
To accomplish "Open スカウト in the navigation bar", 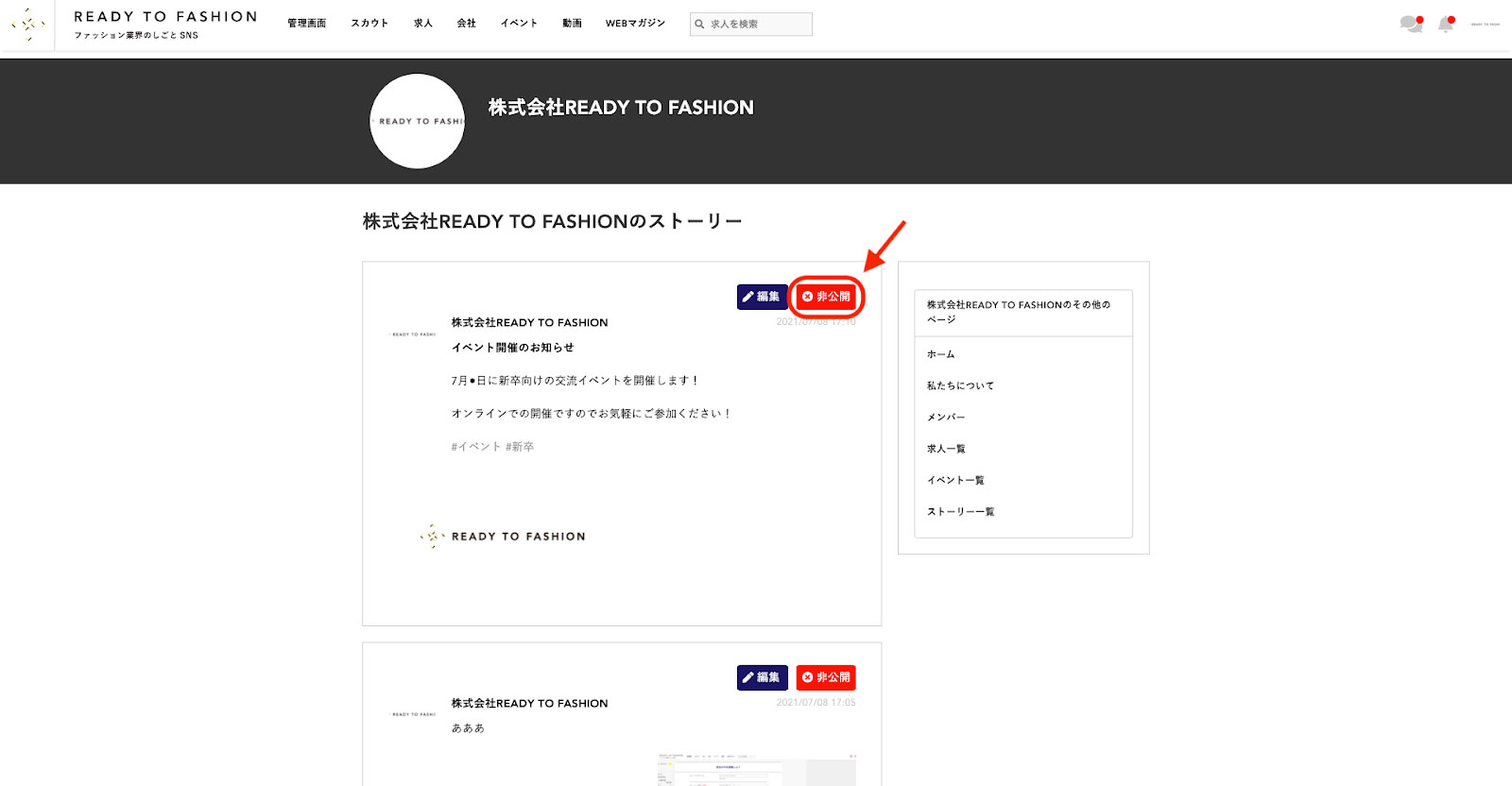I will coord(369,24).
